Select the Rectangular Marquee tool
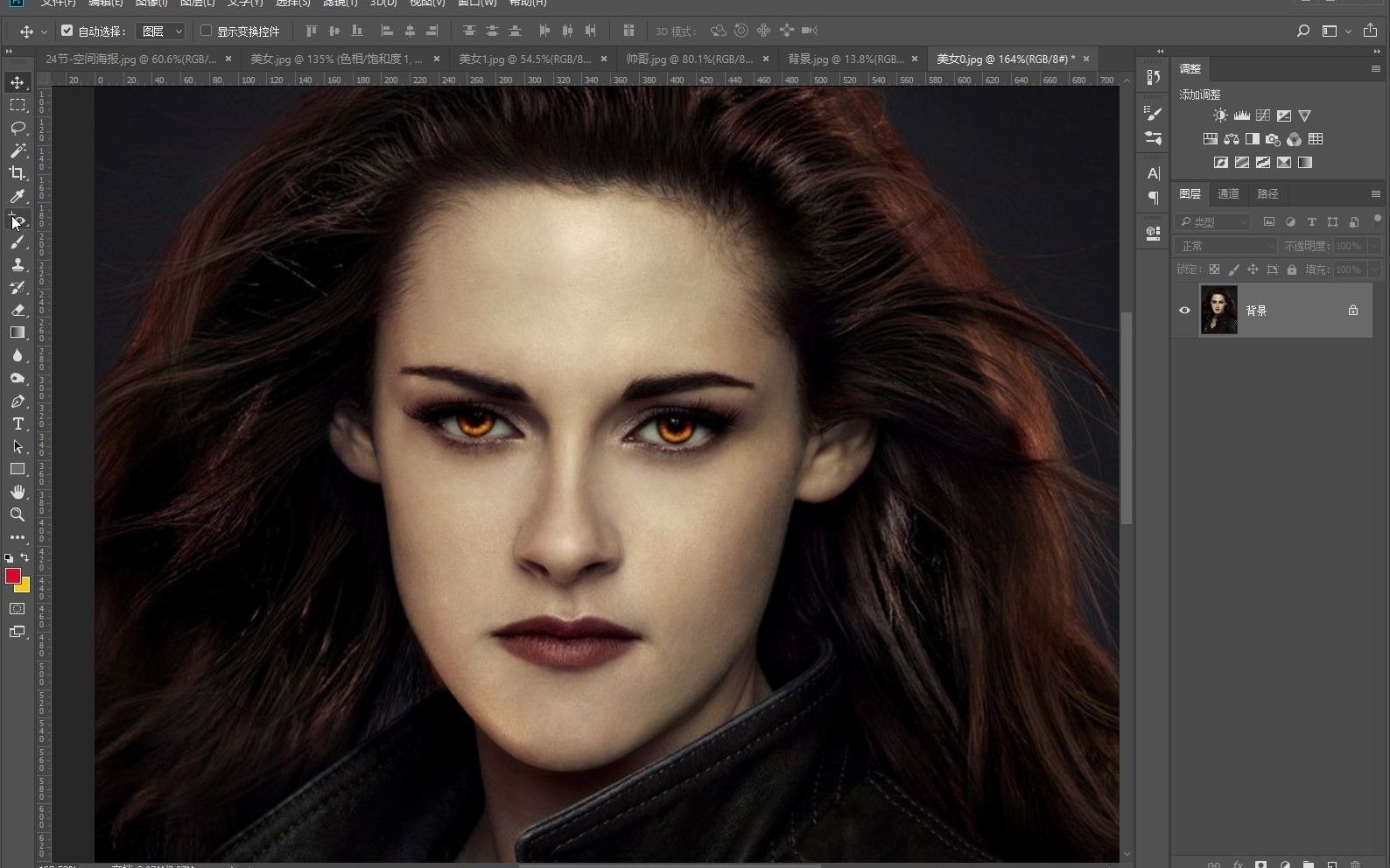 pos(18,105)
